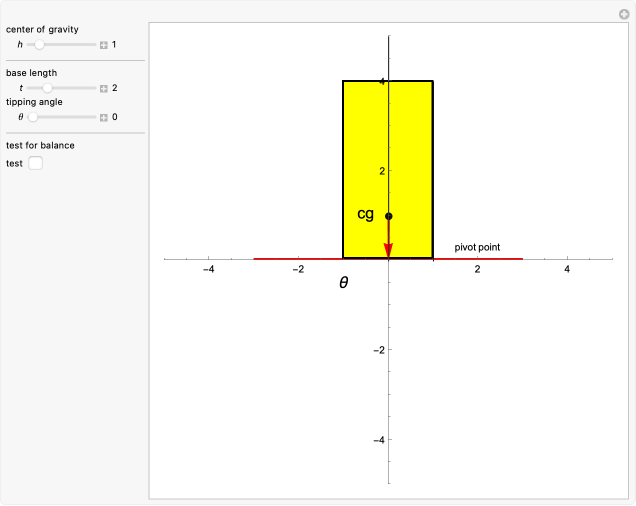This screenshot has height=506, width=636.
Task: Click the left red ground line segment
Action: pos(298,259)
